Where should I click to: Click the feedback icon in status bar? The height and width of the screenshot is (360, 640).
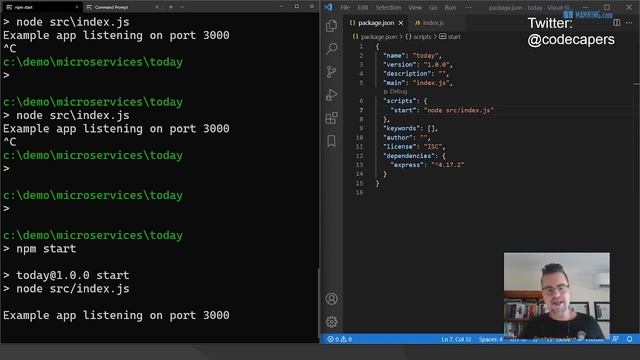point(615,339)
